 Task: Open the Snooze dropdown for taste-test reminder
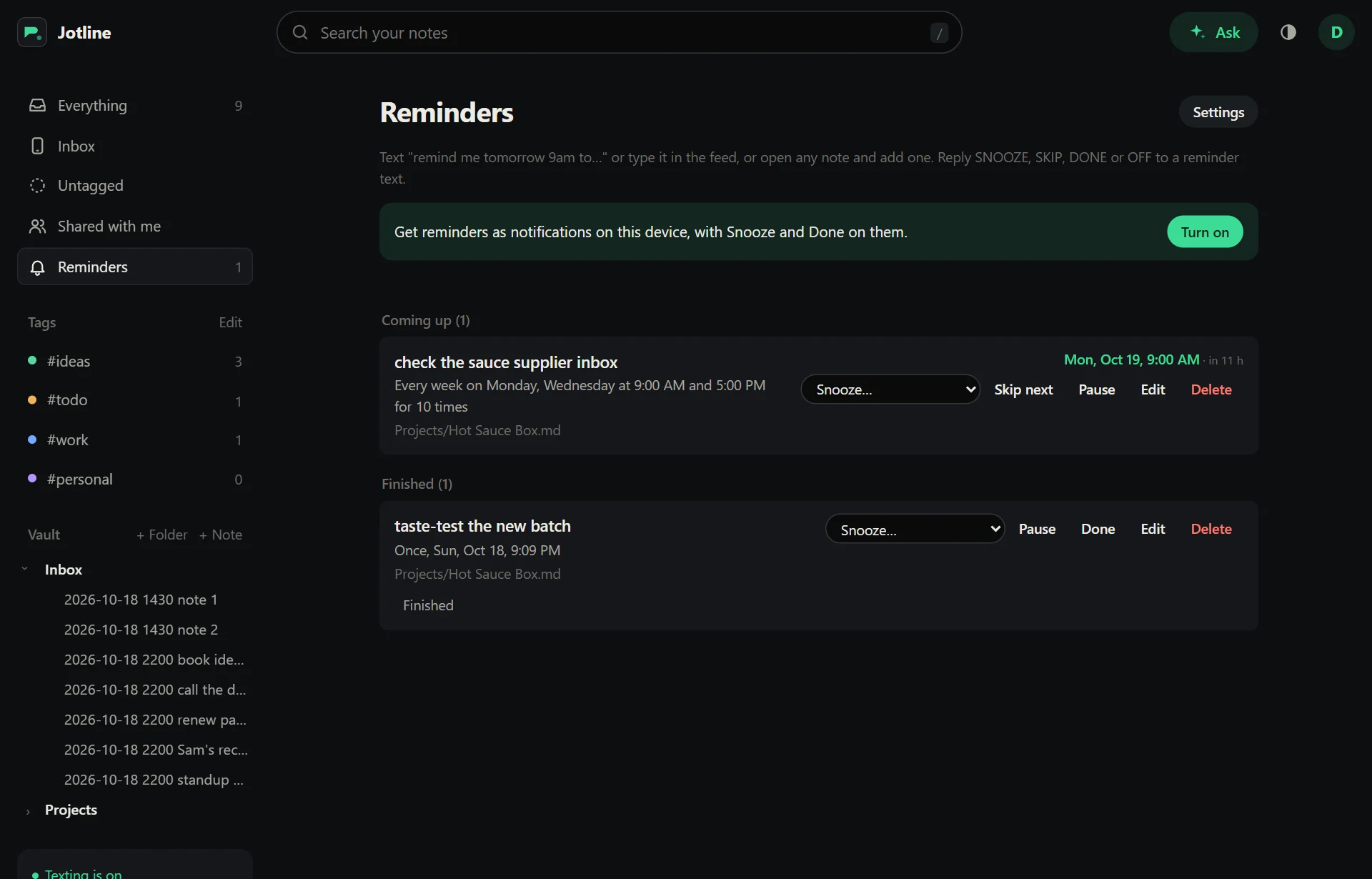[915, 529]
